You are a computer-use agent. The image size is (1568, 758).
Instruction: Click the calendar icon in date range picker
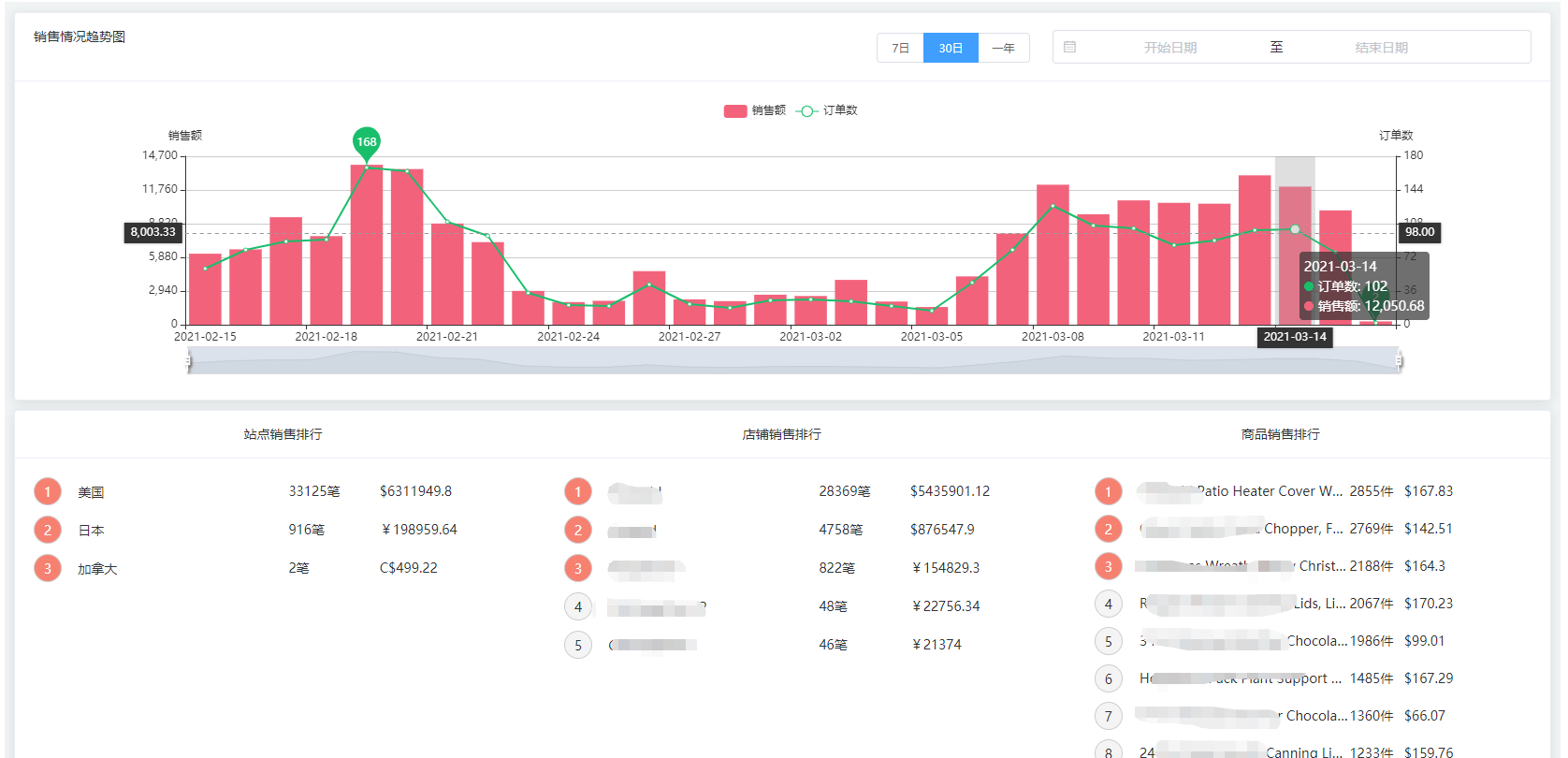(1069, 47)
